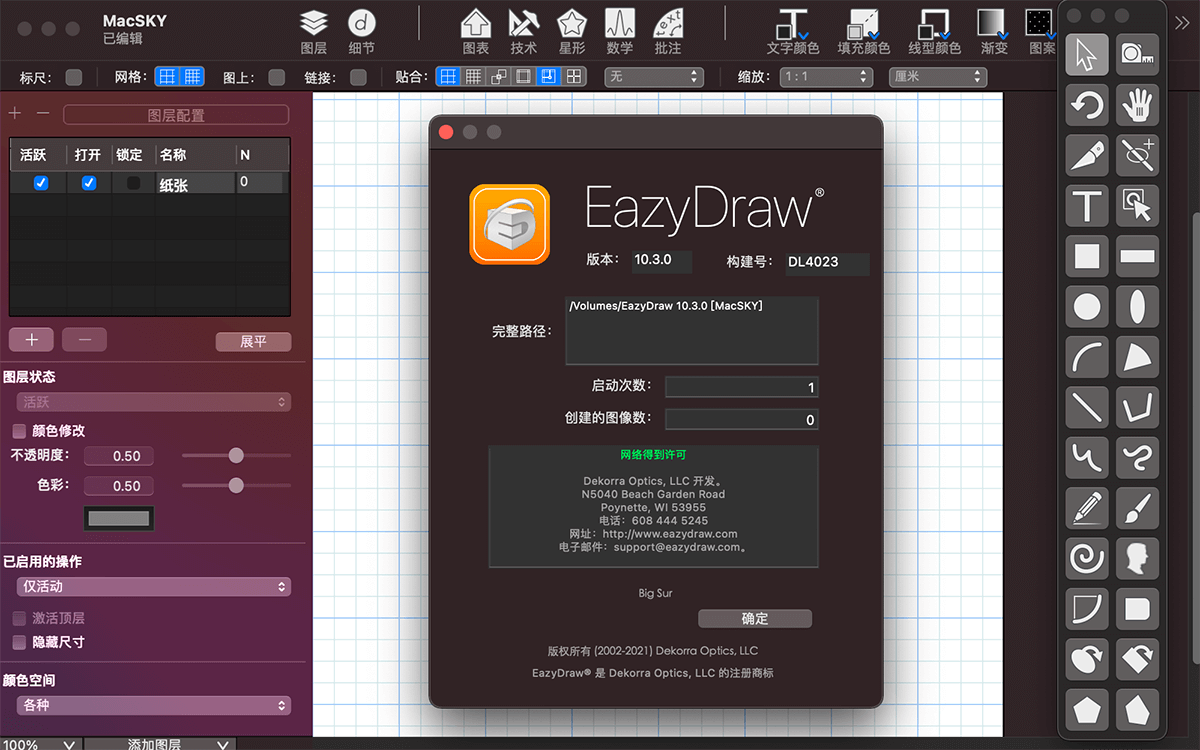Open the 数学 math tools

[x=619, y=32]
